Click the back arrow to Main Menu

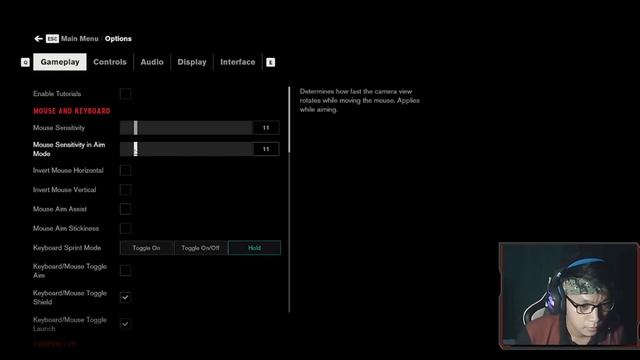[x=38, y=39]
